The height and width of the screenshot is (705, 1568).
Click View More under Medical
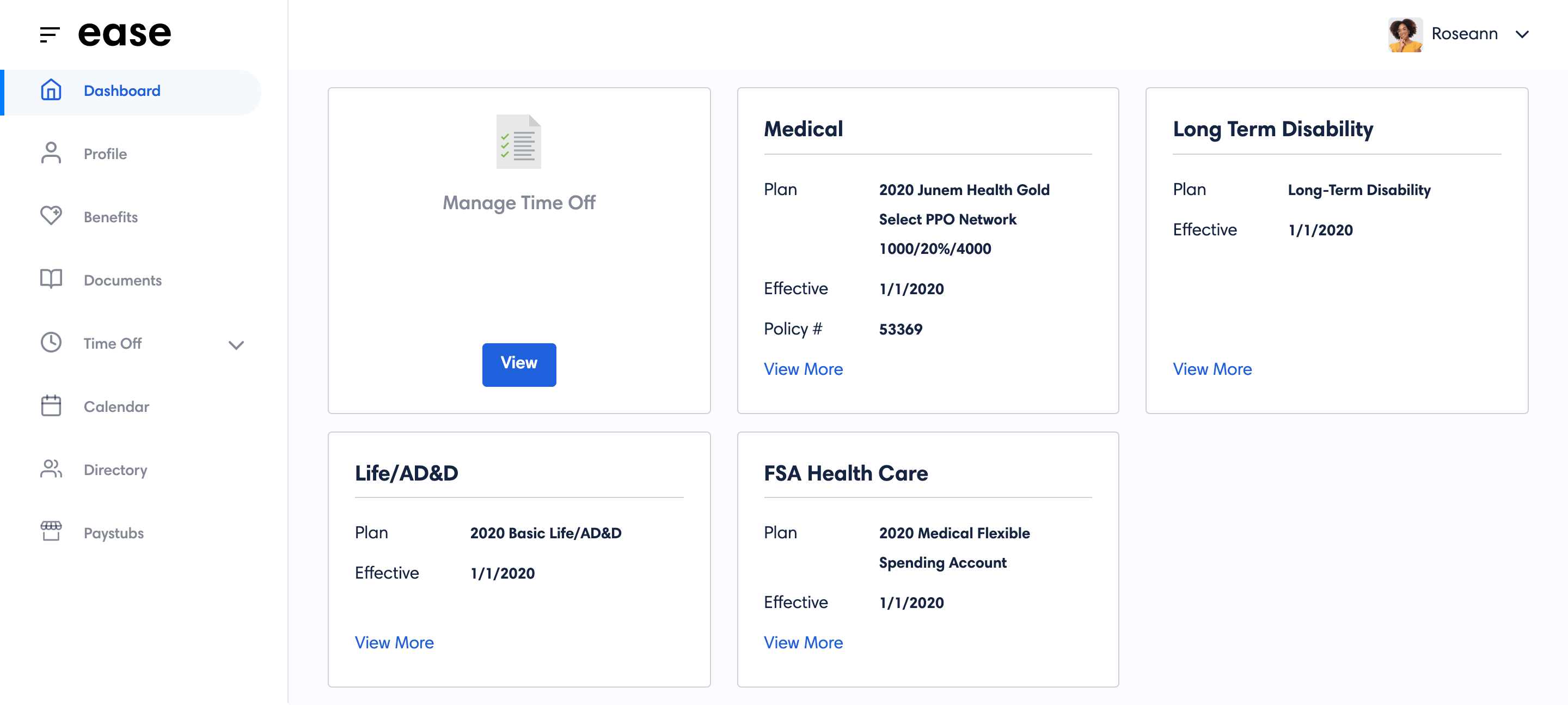pyautogui.click(x=803, y=369)
